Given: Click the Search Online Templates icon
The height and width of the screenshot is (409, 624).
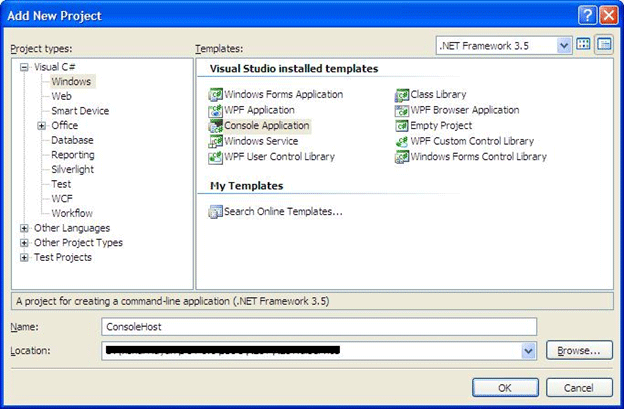Looking at the screenshot, I should pos(215,212).
